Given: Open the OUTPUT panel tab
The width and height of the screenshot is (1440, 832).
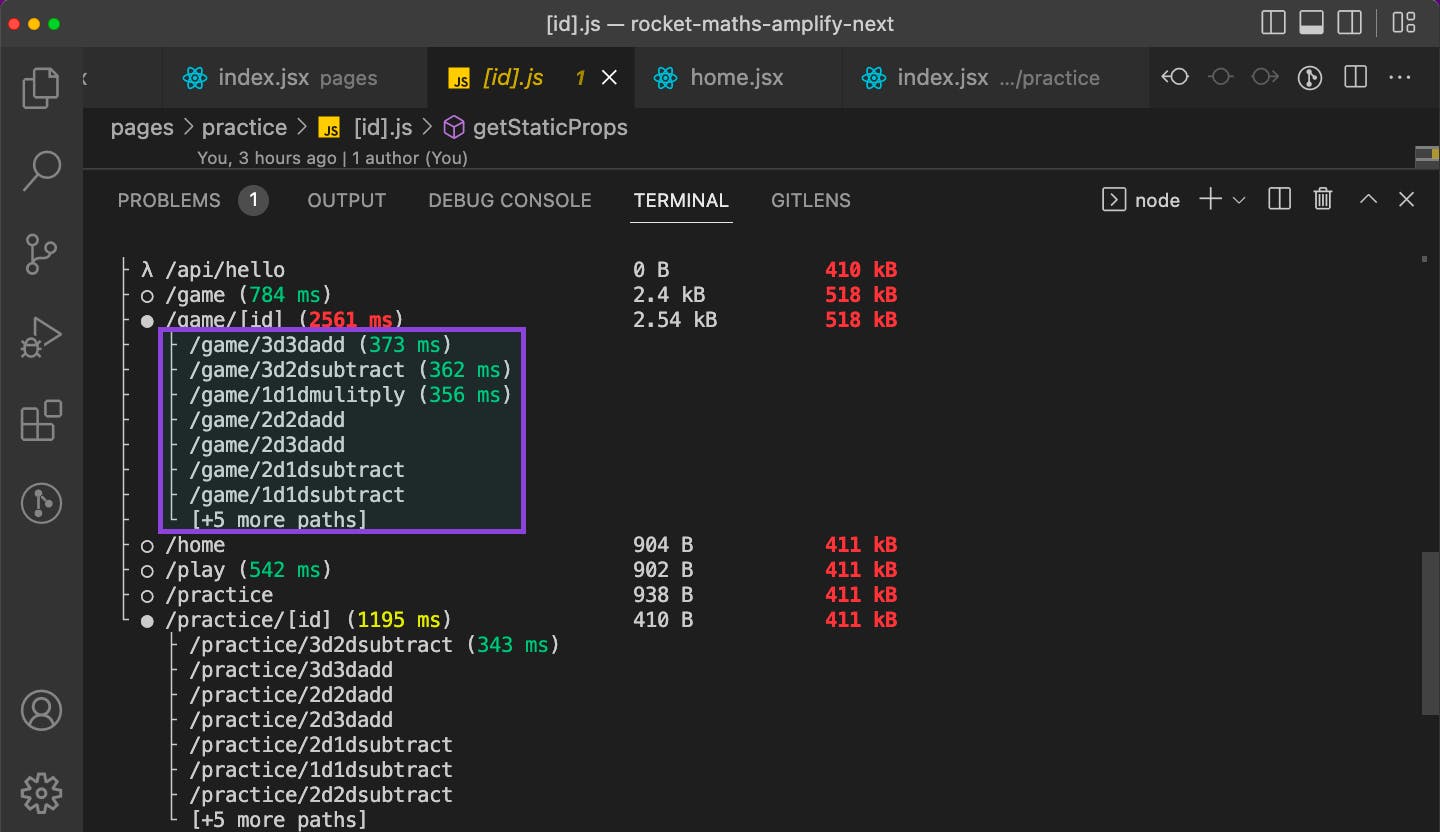Looking at the screenshot, I should 346,200.
